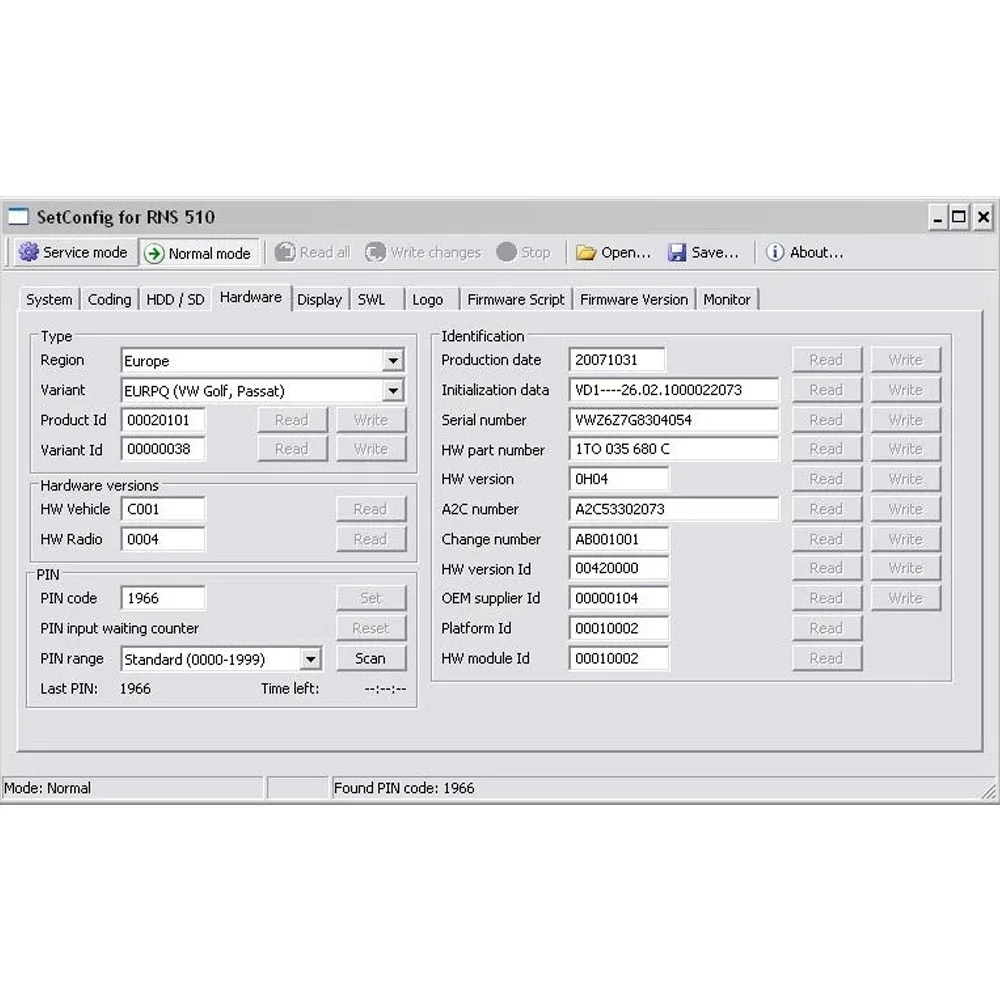Click Write button for Production date
The width and height of the screenshot is (1000, 1000).
906,360
